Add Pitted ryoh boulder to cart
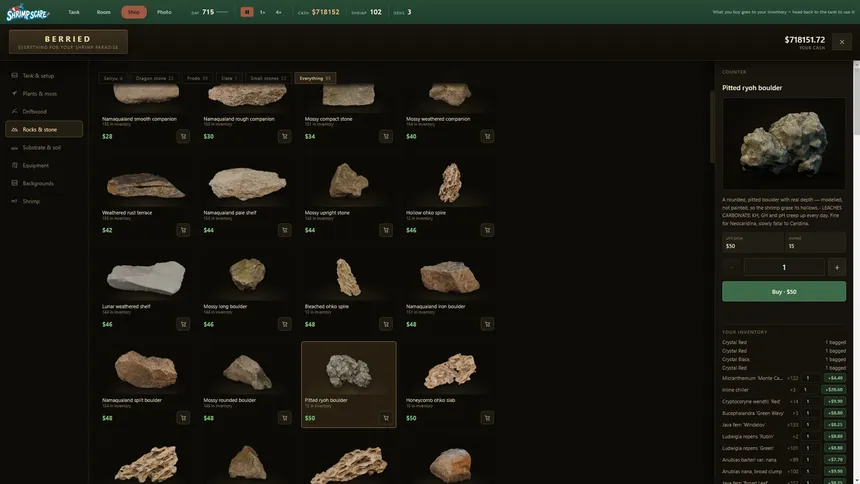The image size is (860, 484). pyautogui.click(x=386, y=418)
